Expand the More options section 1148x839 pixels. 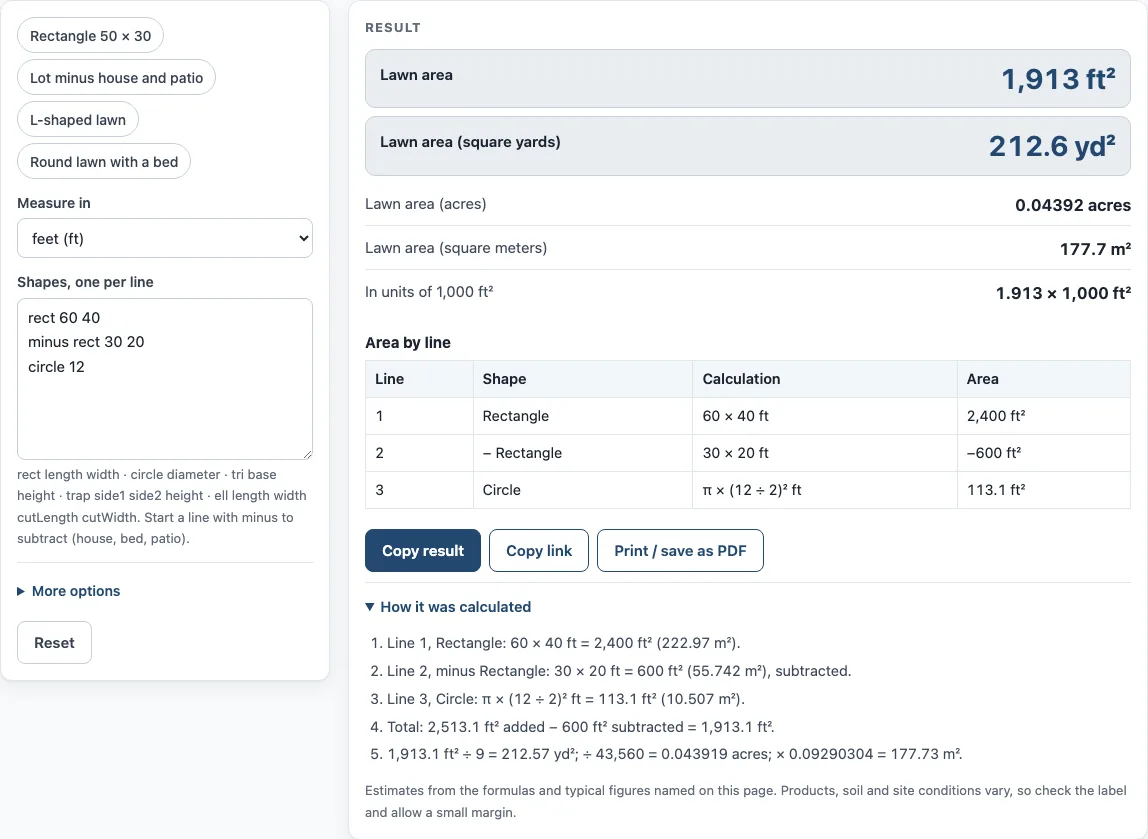(x=69, y=591)
